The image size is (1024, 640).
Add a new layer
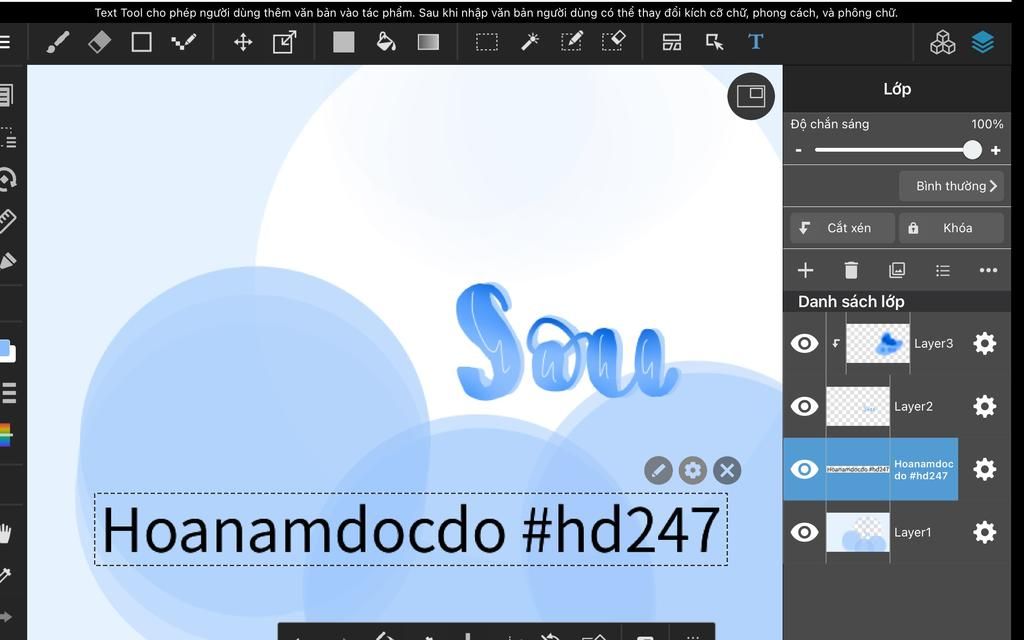click(806, 270)
